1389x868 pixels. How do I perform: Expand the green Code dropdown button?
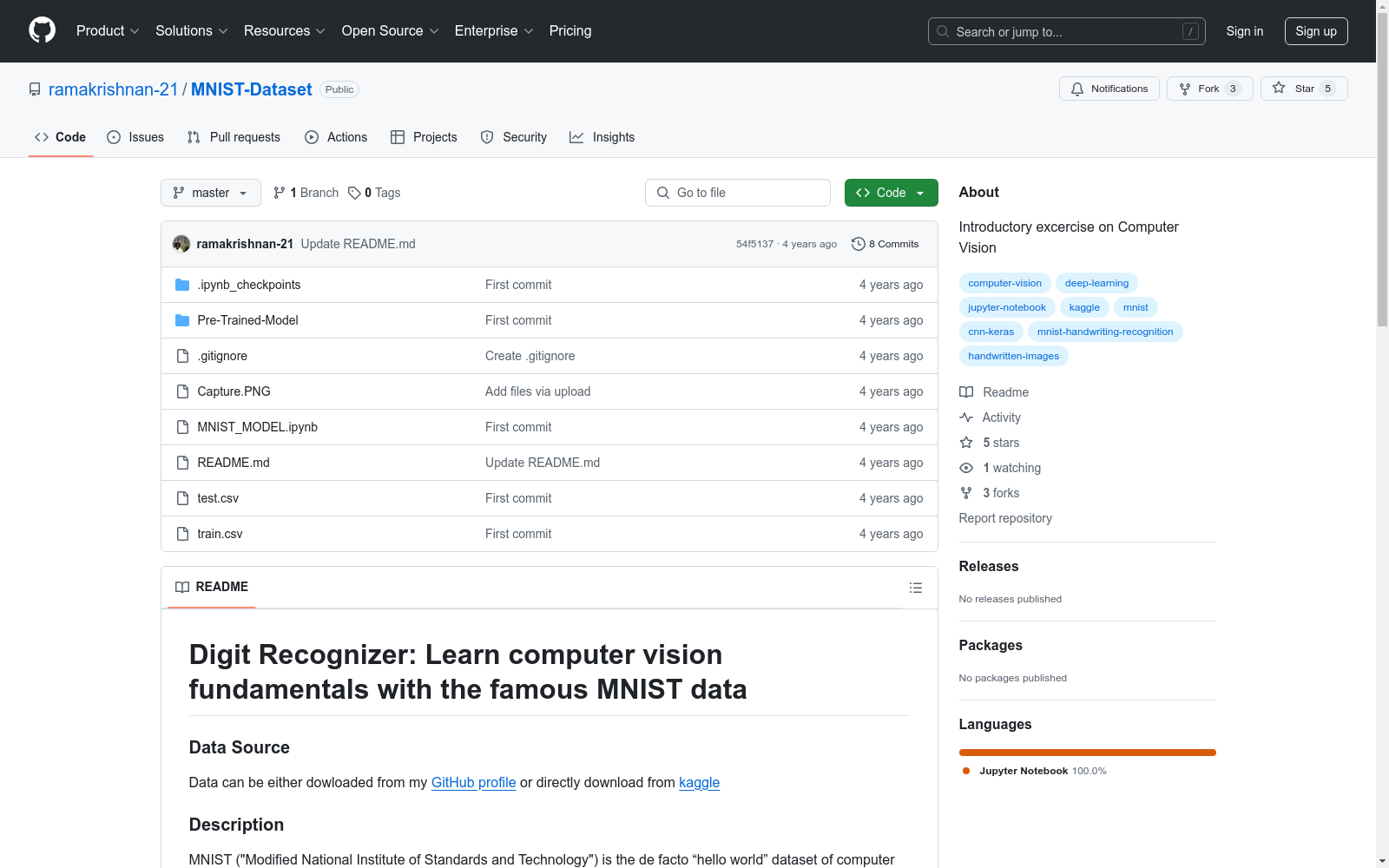click(891, 193)
